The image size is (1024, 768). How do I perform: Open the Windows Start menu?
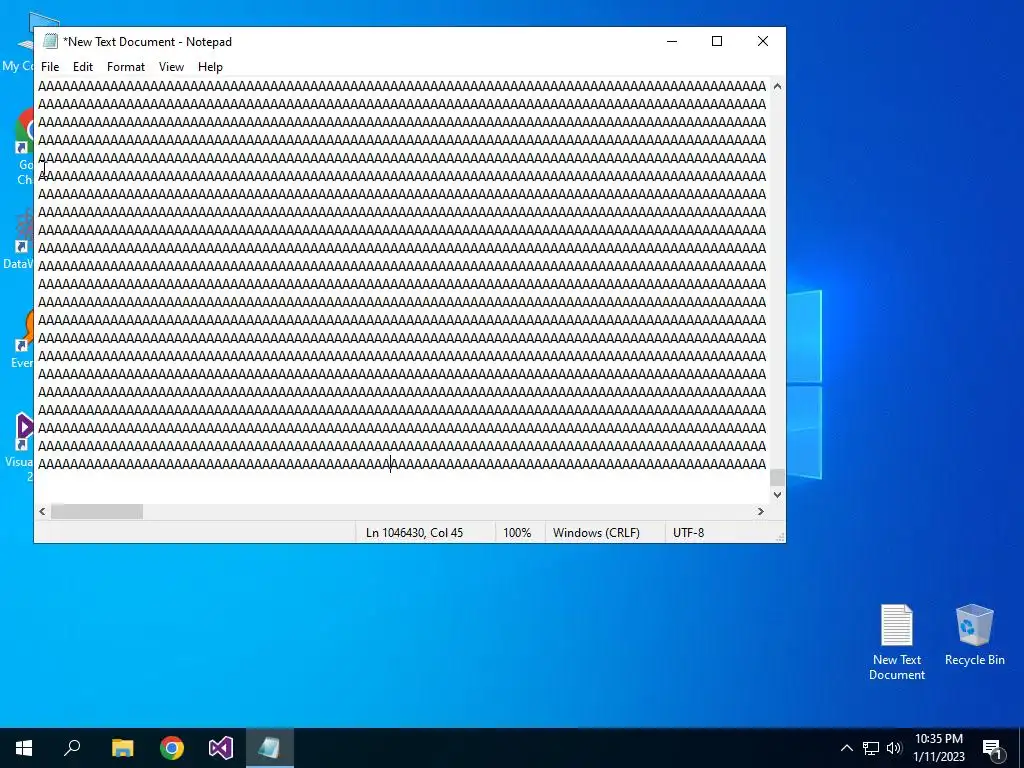coord(24,748)
